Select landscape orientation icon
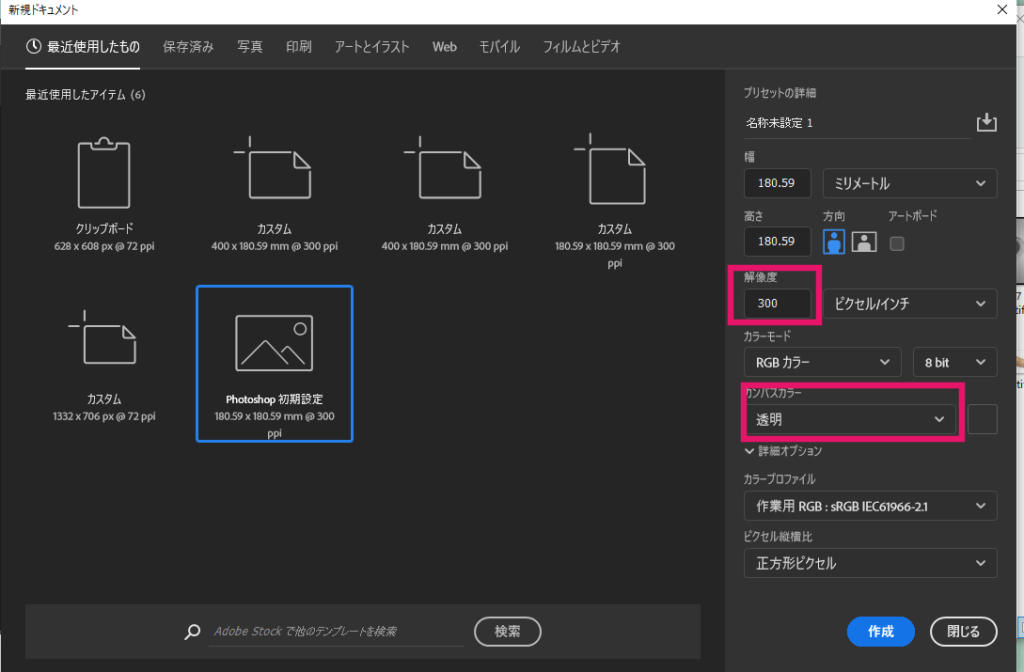 coord(864,241)
